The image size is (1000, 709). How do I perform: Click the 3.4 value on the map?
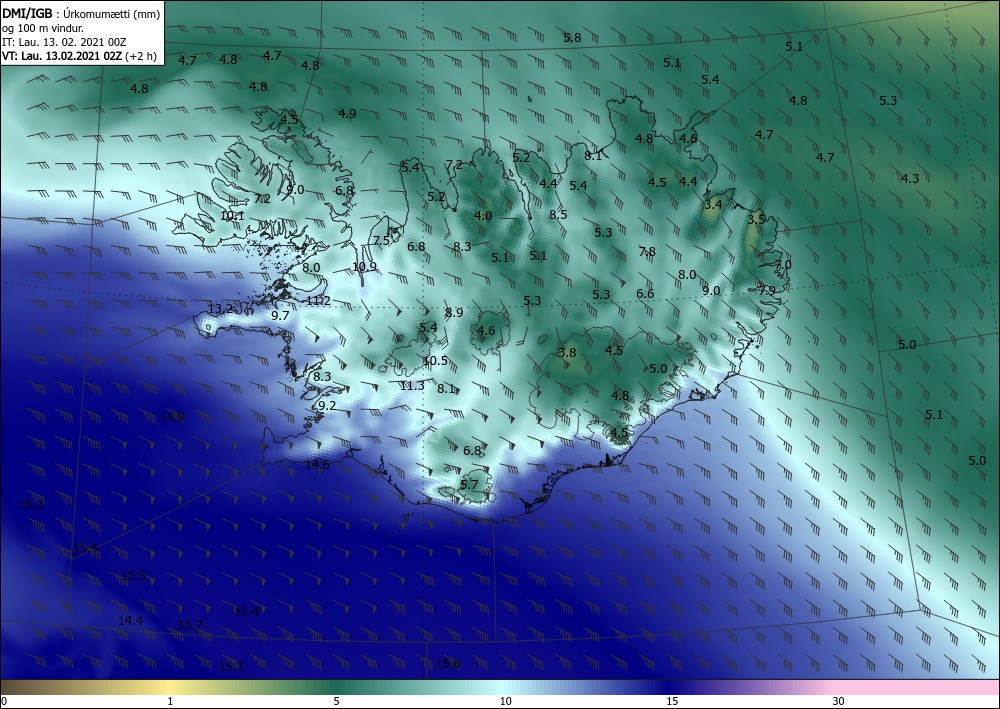tap(713, 205)
